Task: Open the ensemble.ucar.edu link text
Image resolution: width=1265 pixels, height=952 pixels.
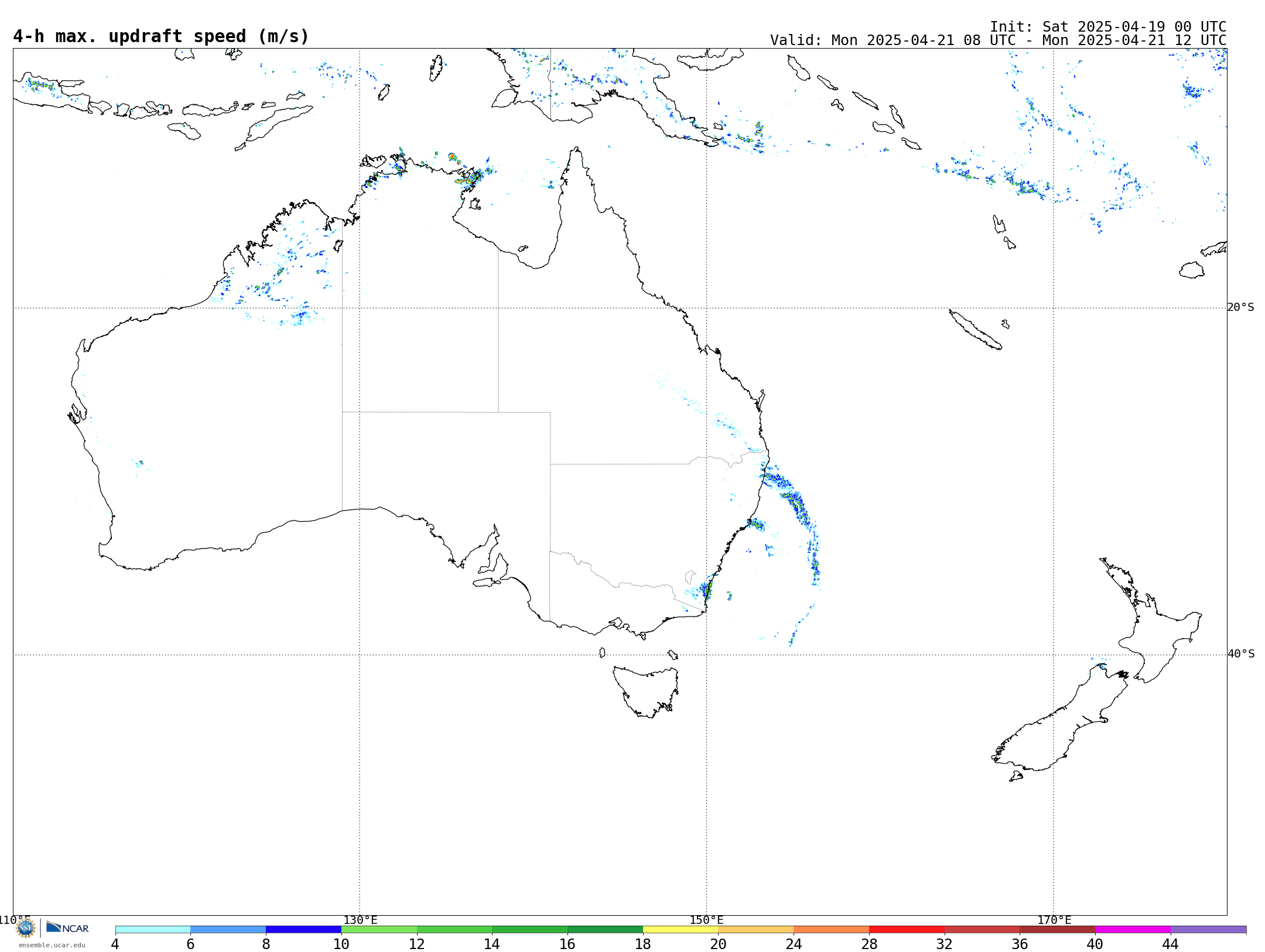Action: tap(52, 945)
